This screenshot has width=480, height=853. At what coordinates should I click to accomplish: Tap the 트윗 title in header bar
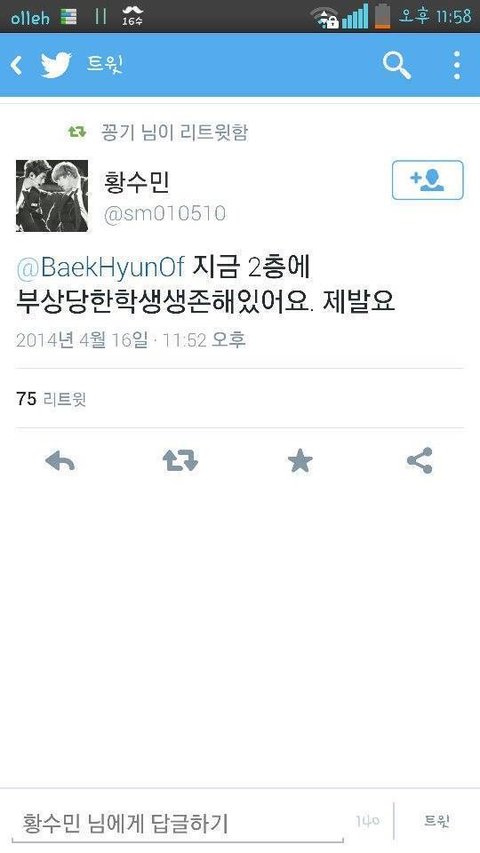[x=105, y=65]
